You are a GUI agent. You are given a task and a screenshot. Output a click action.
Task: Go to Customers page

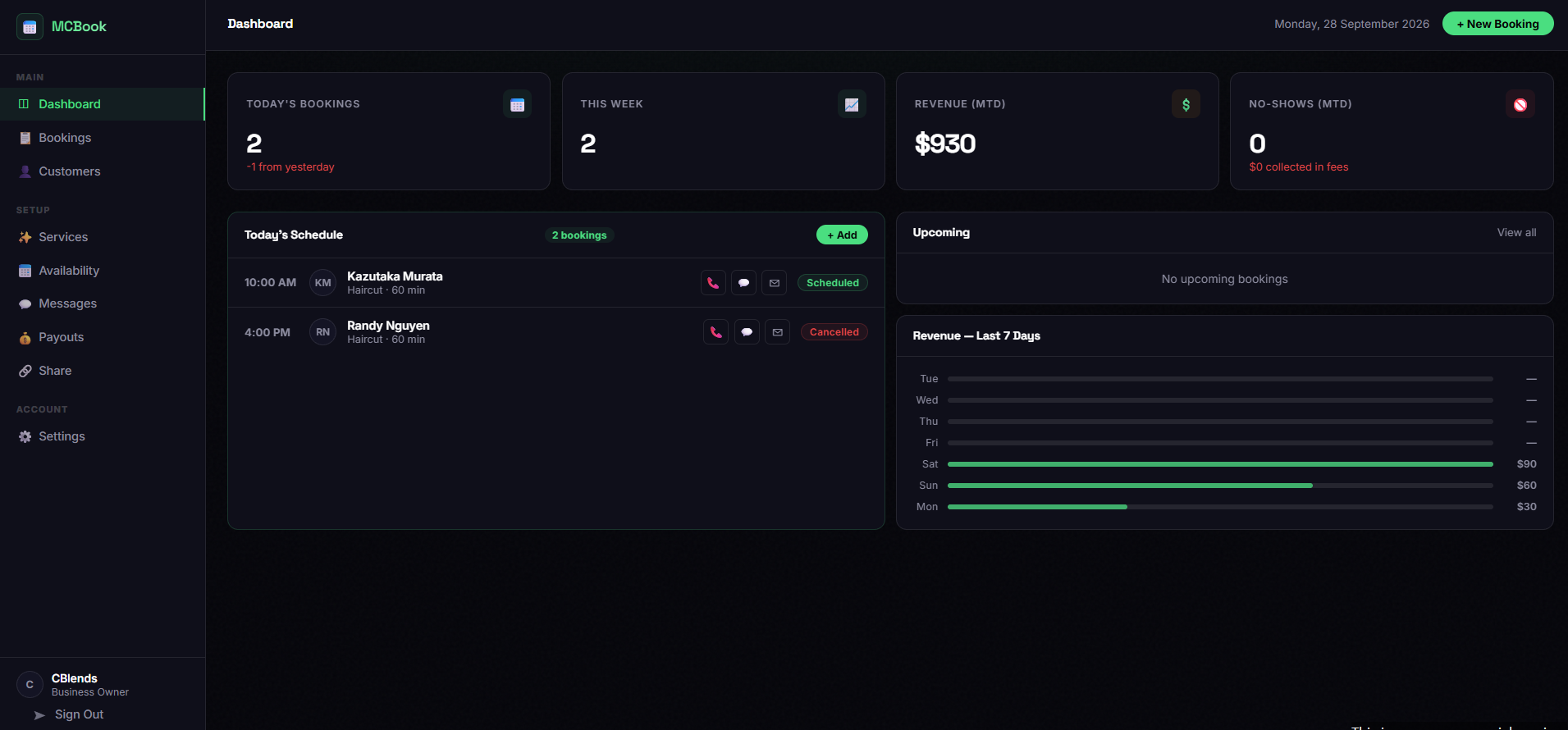[102, 171]
